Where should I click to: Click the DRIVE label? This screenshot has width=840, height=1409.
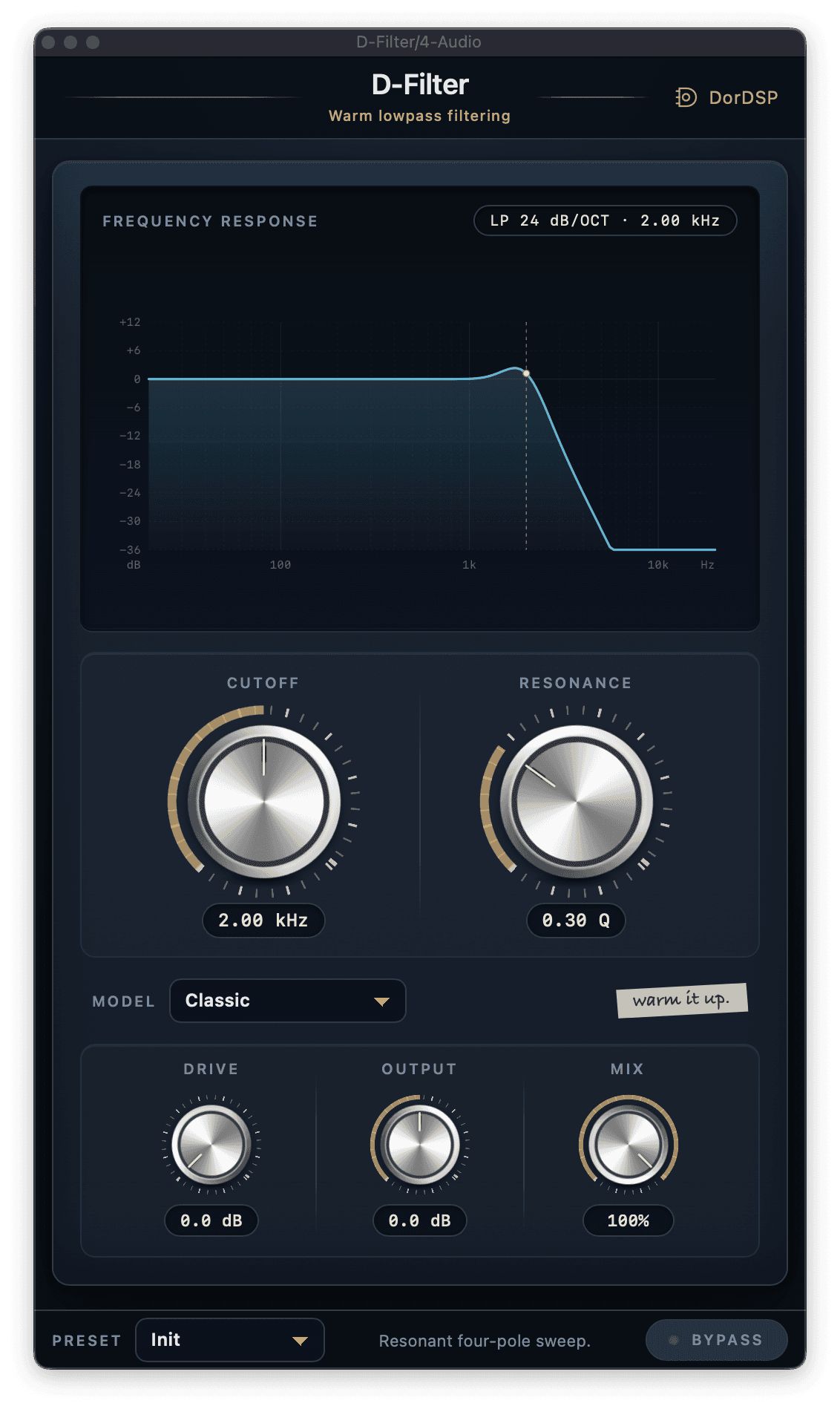point(211,1069)
